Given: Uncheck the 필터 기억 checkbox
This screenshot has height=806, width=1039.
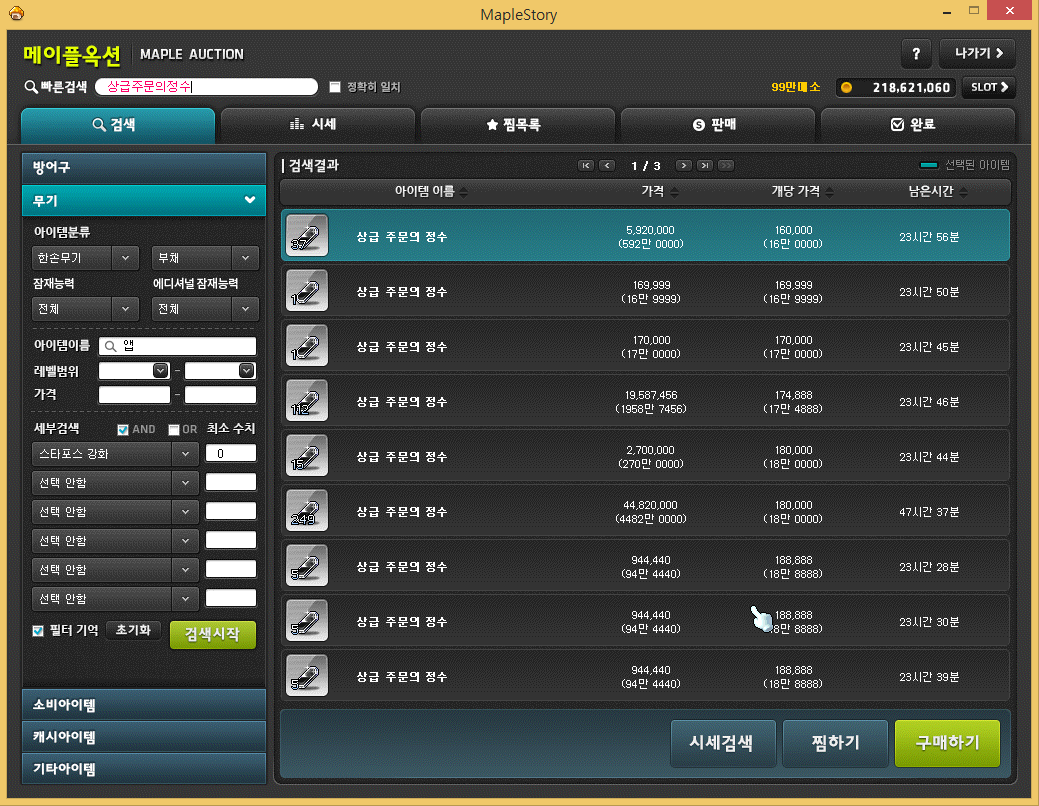Looking at the screenshot, I should (38, 631).
